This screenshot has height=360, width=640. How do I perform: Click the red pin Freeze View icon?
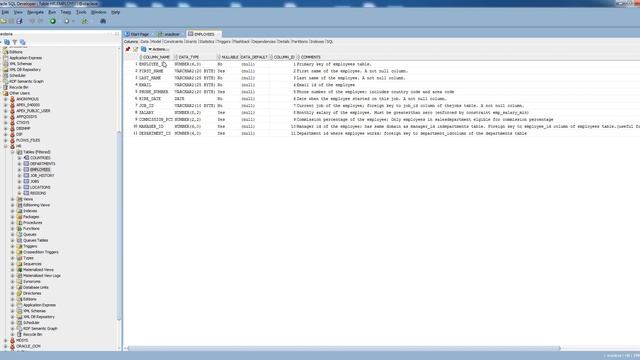pyautogui.click(x=128, y=49)
